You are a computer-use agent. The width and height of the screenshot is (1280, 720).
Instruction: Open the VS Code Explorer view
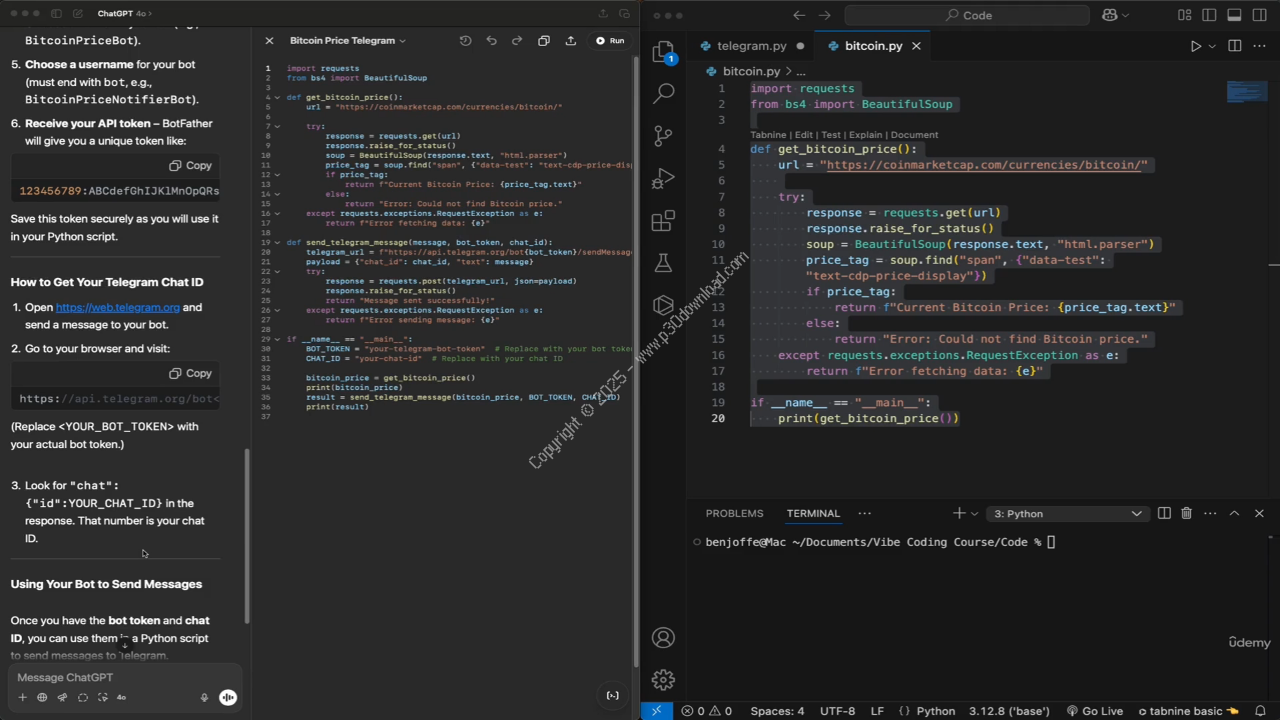(663, 52)
